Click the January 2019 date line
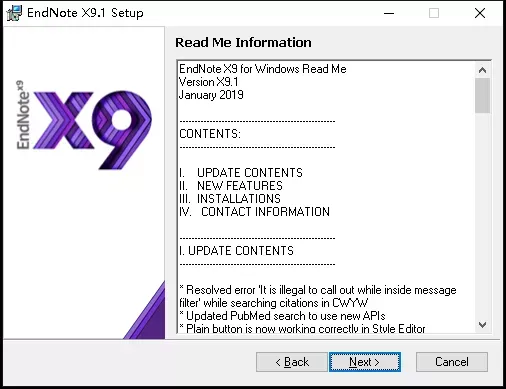506x389 pixels. (211, 95)
